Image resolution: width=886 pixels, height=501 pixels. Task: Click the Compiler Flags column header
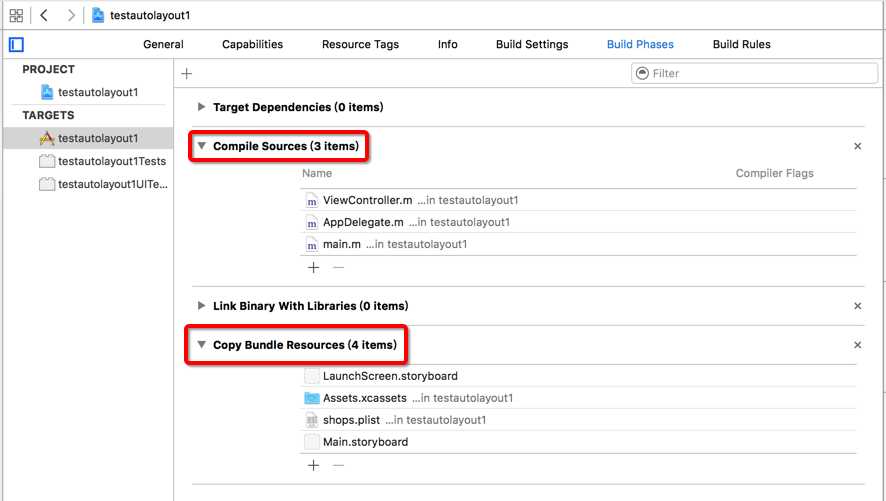[775, 173]
